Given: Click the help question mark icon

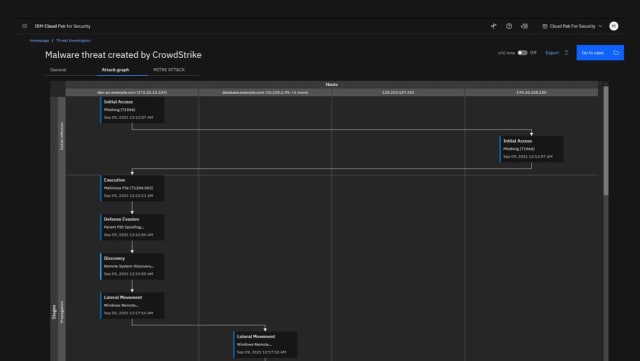Looking at the screenshot, I should pyautogui.click(x=509, y=26).
